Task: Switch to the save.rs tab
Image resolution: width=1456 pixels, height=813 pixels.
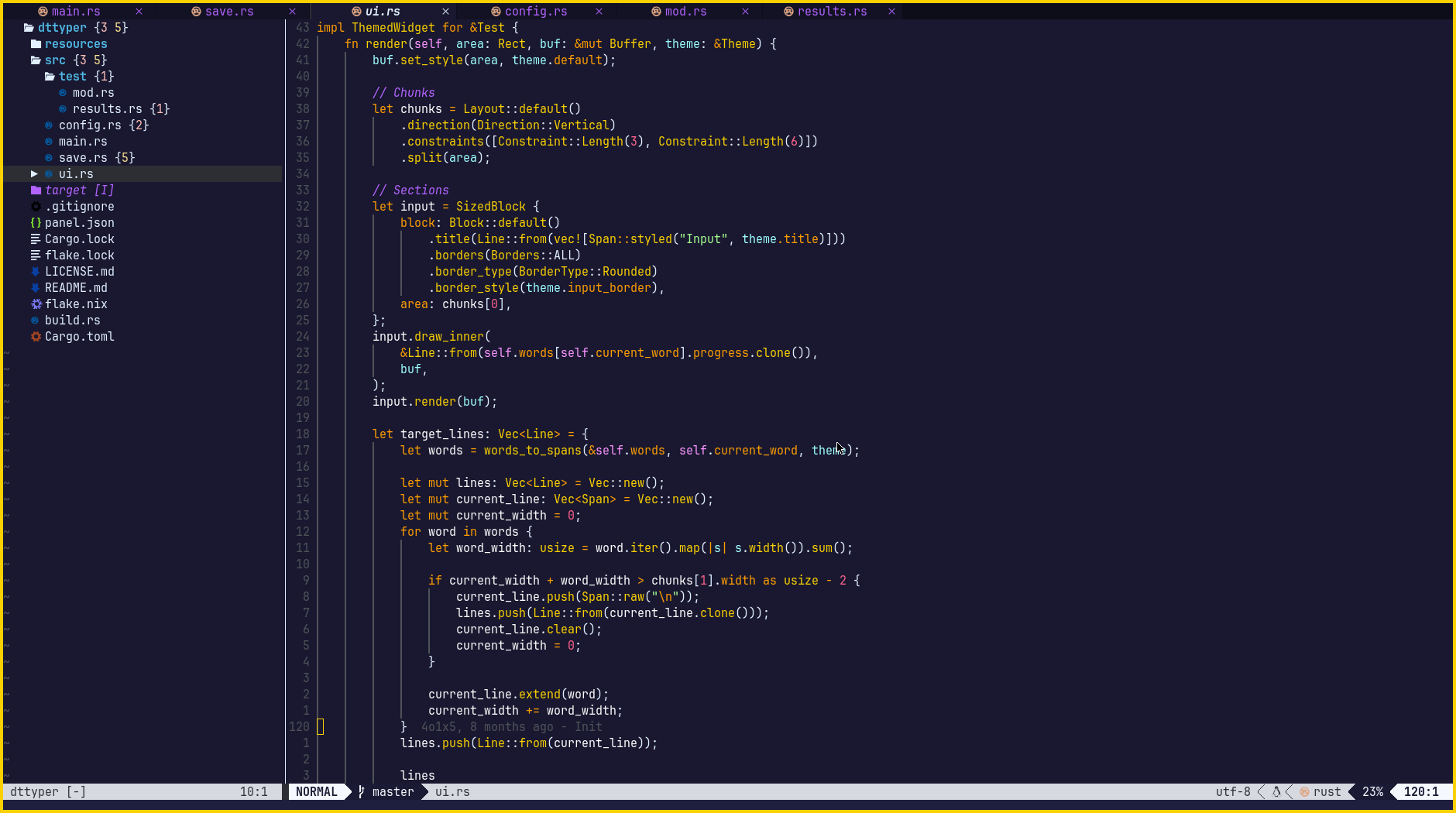Action: [229, 12]
